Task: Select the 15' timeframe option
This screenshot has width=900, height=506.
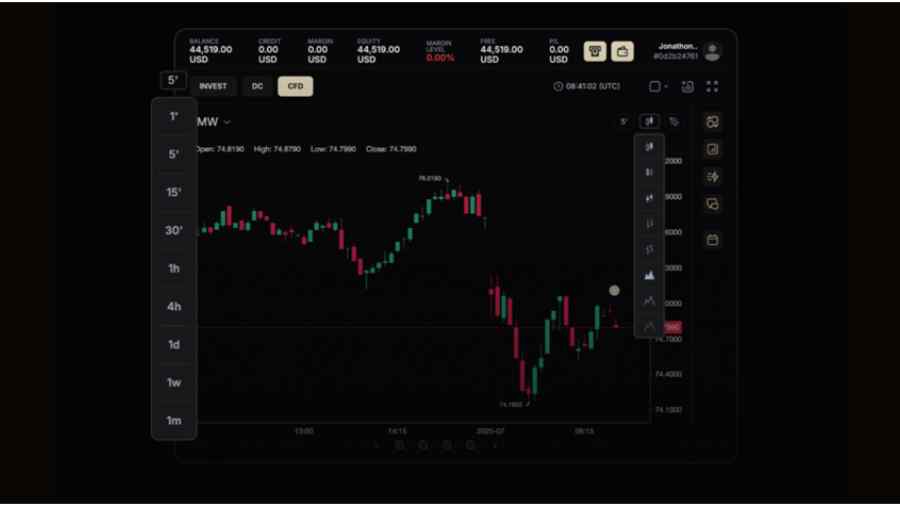Action: (x=173, y=192)
